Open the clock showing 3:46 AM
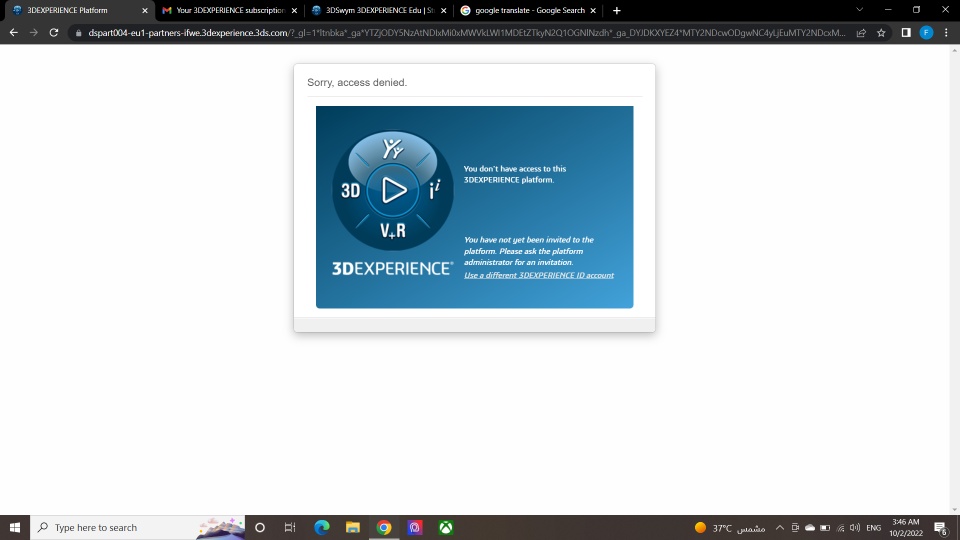 906,528
